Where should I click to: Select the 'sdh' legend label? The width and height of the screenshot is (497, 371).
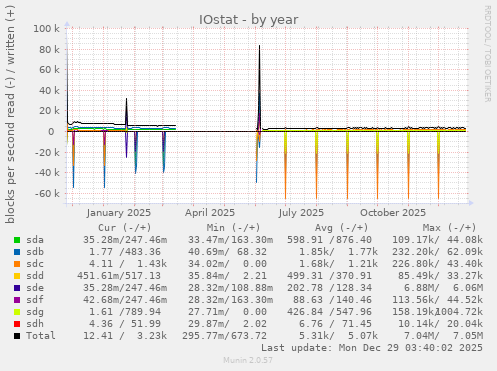point(35,324)
